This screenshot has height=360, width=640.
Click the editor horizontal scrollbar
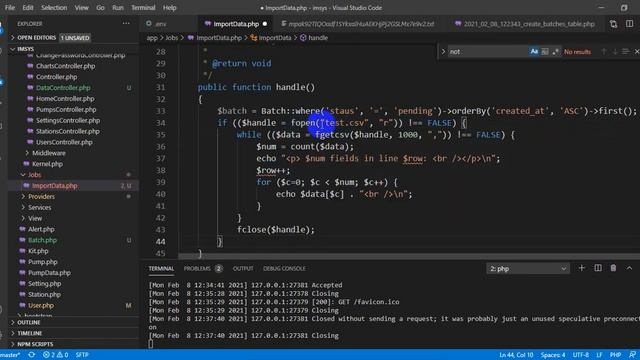coord(409,256)
